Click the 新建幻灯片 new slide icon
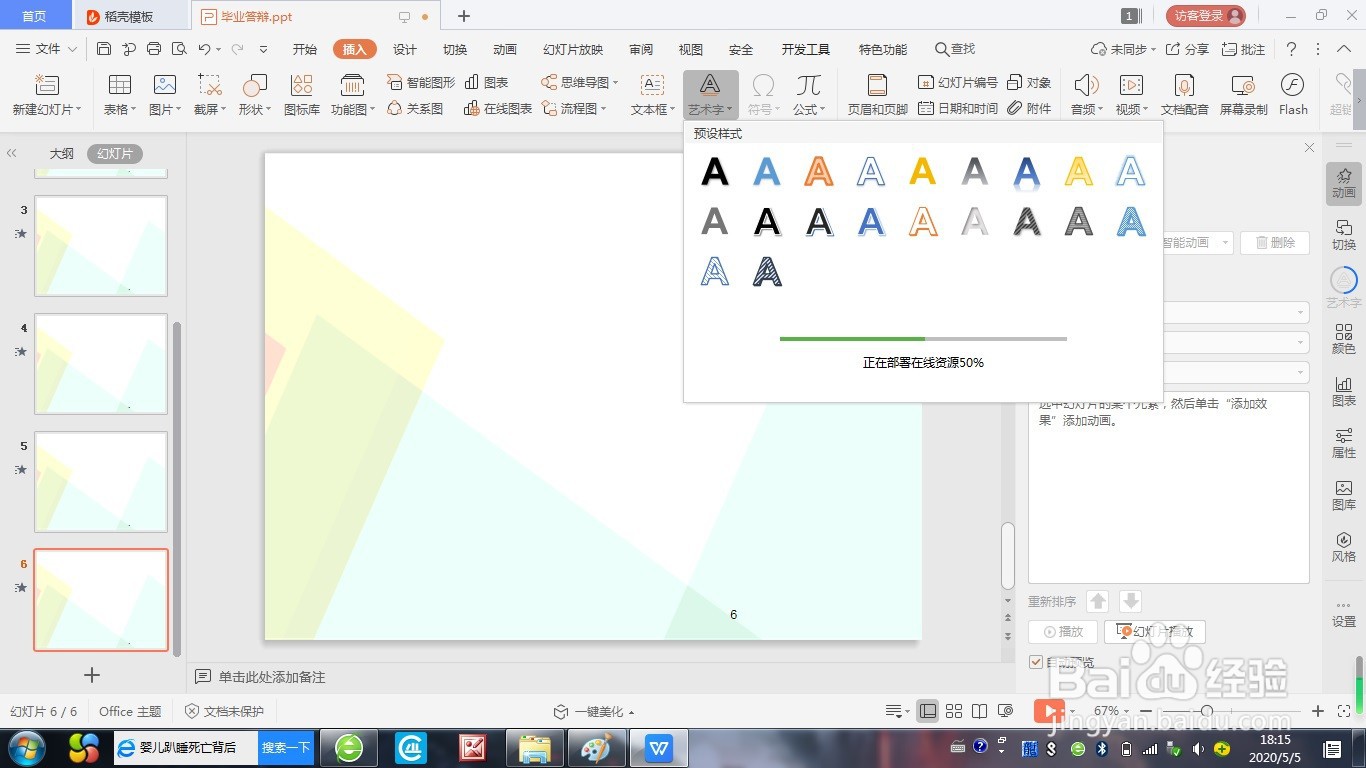This screenshot has width=1366, height=768. click(x=46, y=85)
